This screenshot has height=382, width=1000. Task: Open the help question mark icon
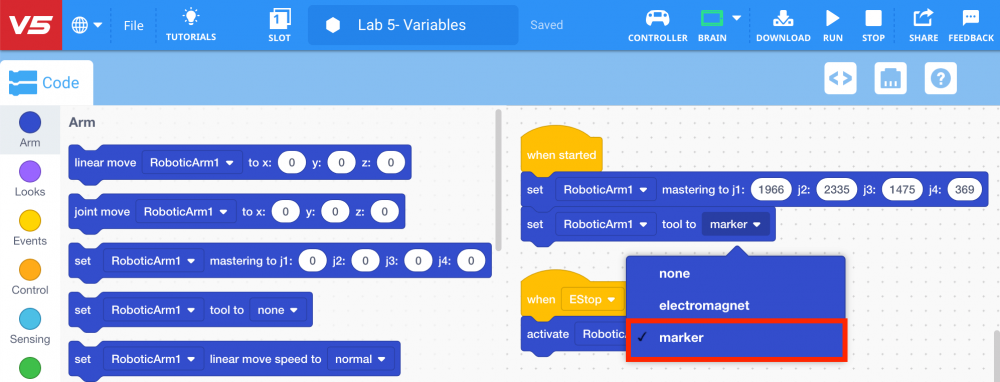coord(941,78)
